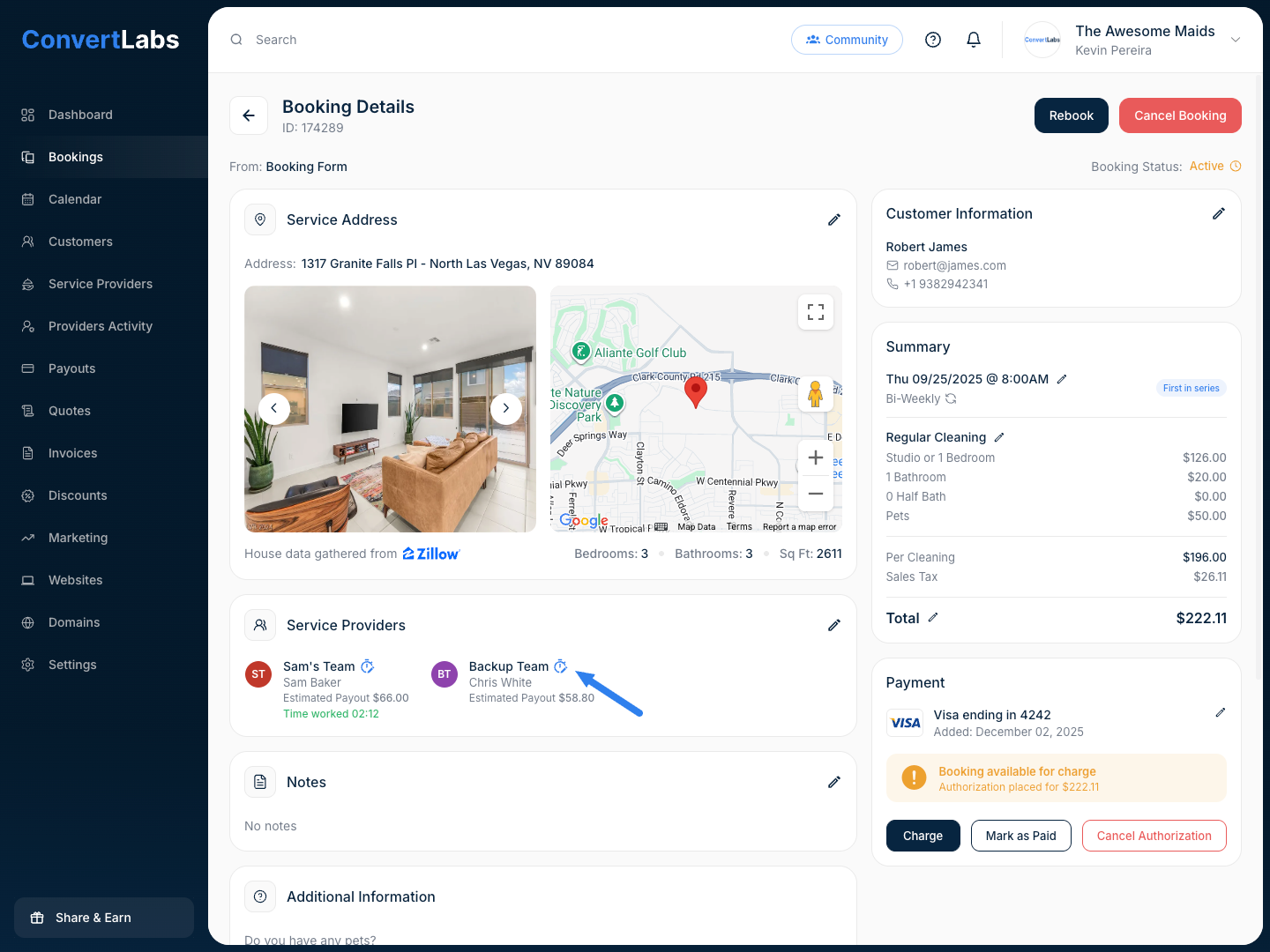Click phone number +1 9382942341

click(x=945, y=284)
